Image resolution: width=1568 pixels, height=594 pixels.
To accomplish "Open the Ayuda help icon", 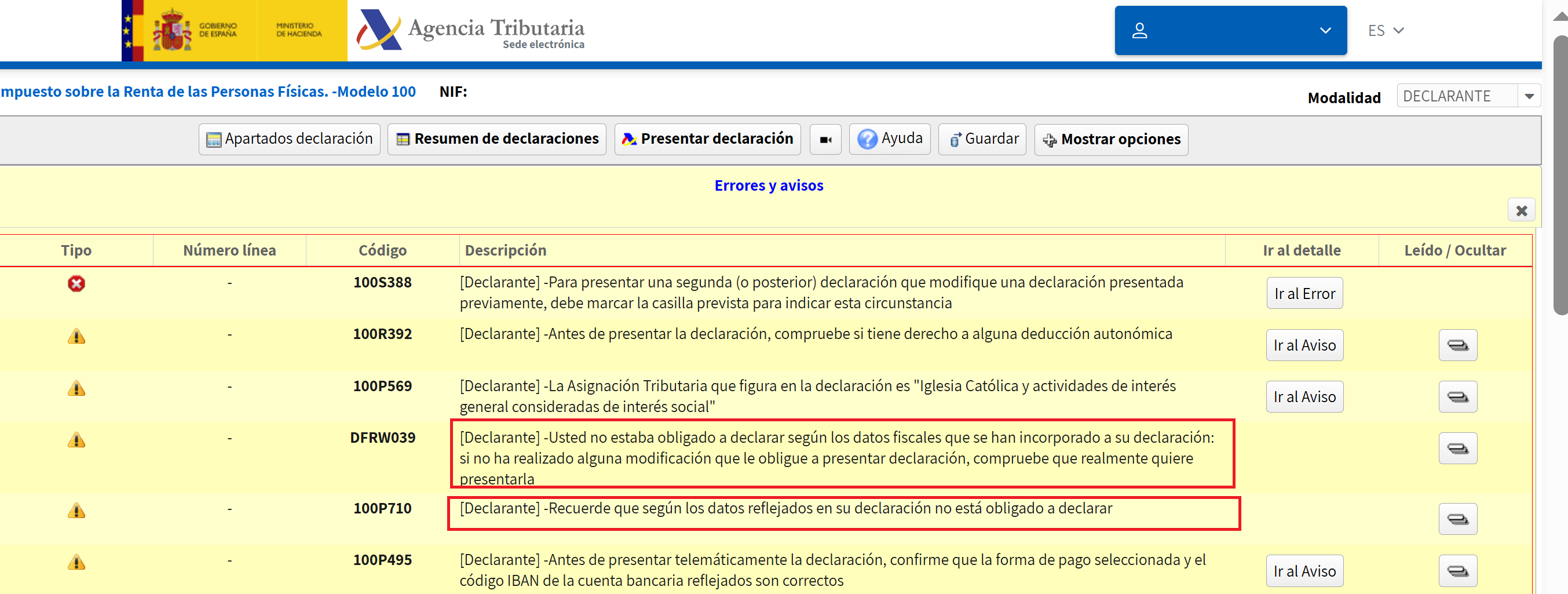I will tap(866, 139).
